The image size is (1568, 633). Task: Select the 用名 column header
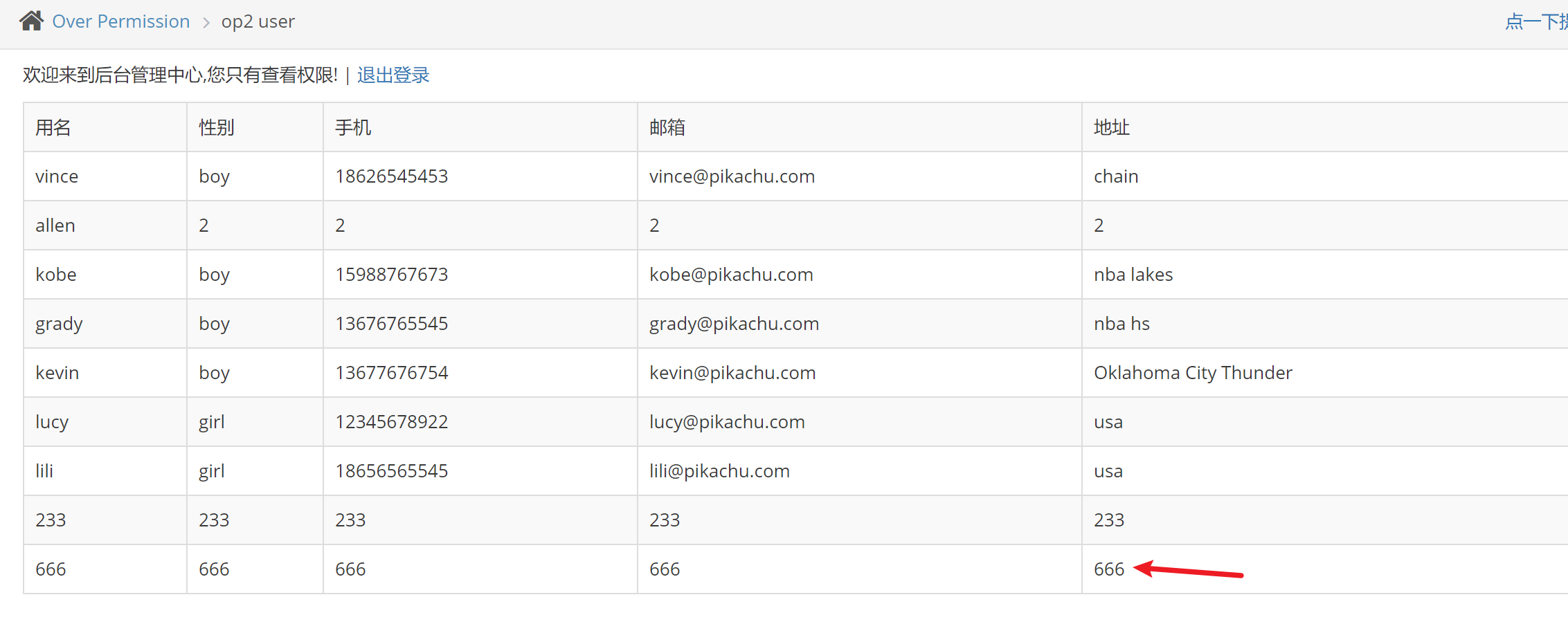pyautogui.click(x=53, y=127)
